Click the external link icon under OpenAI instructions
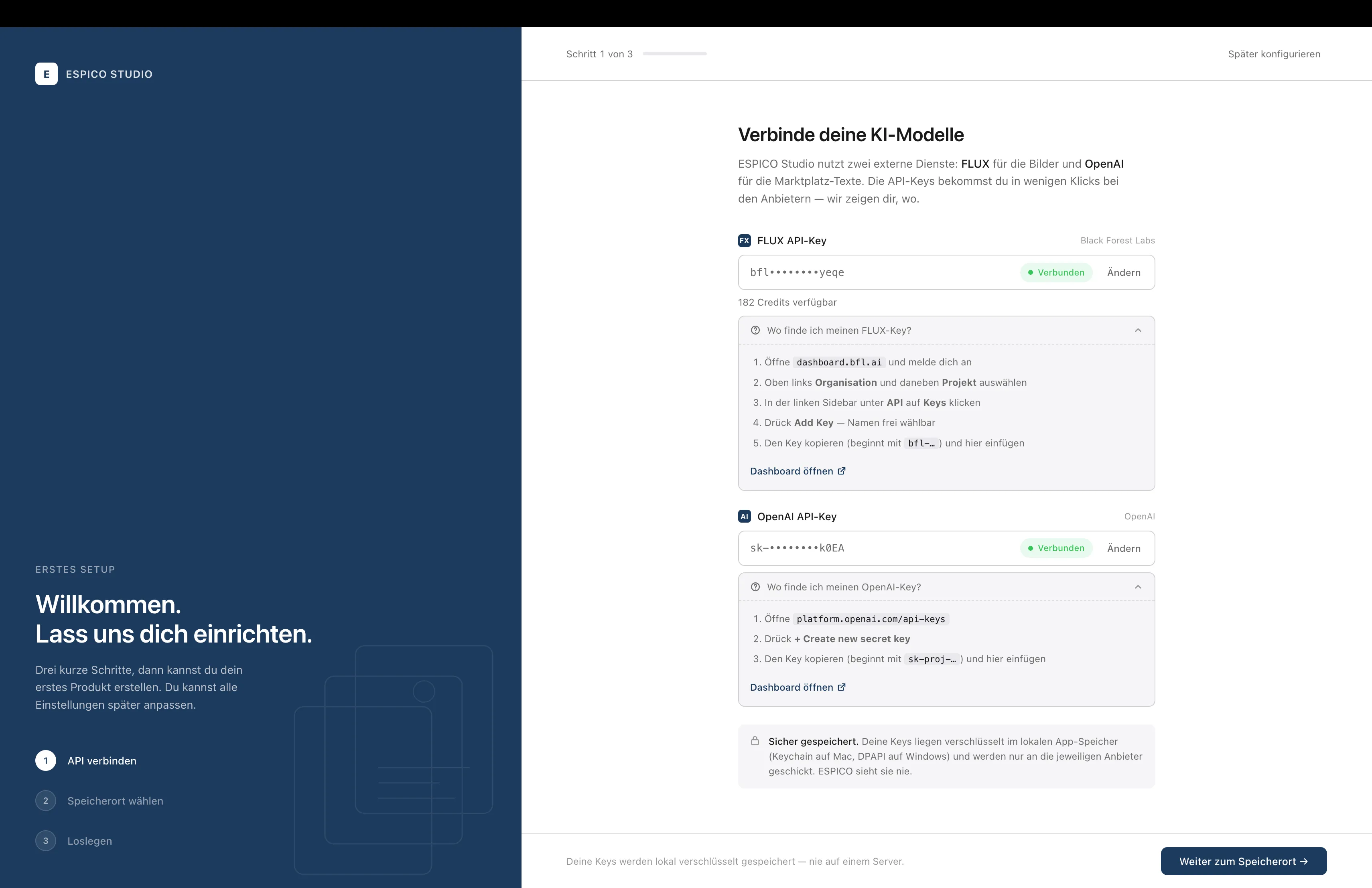 [842, 687]
